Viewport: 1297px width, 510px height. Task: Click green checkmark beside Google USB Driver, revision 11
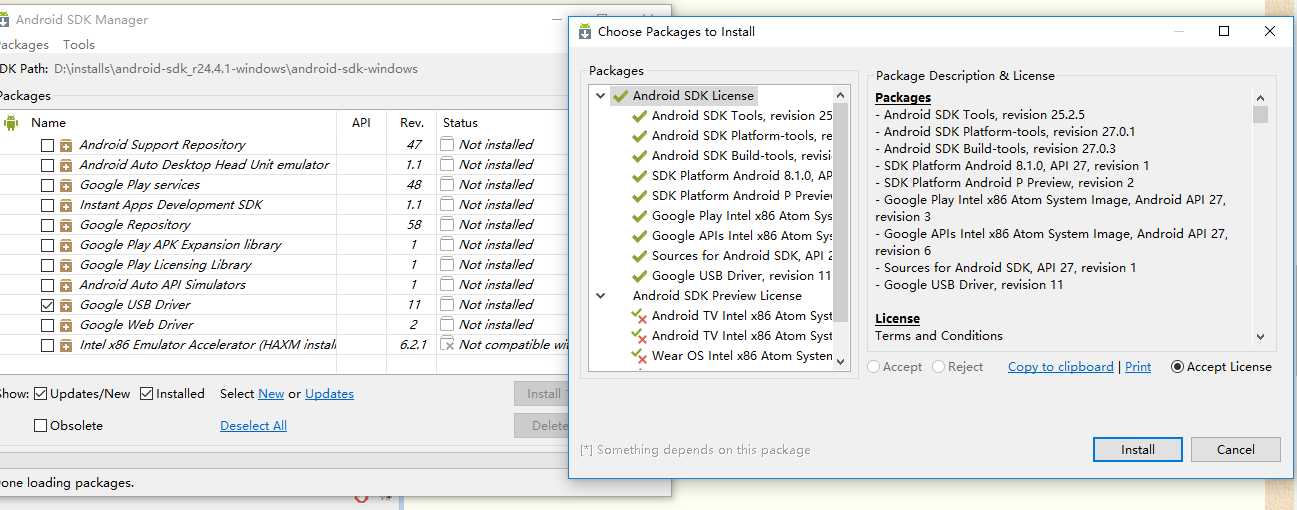click(639, 276)
